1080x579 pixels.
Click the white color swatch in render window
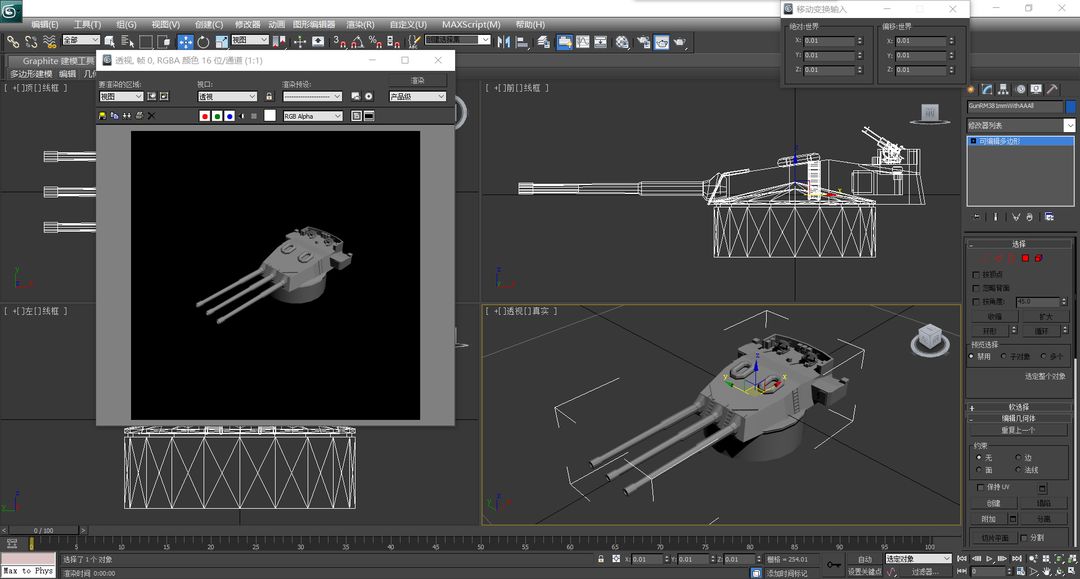tap(270, 116)
